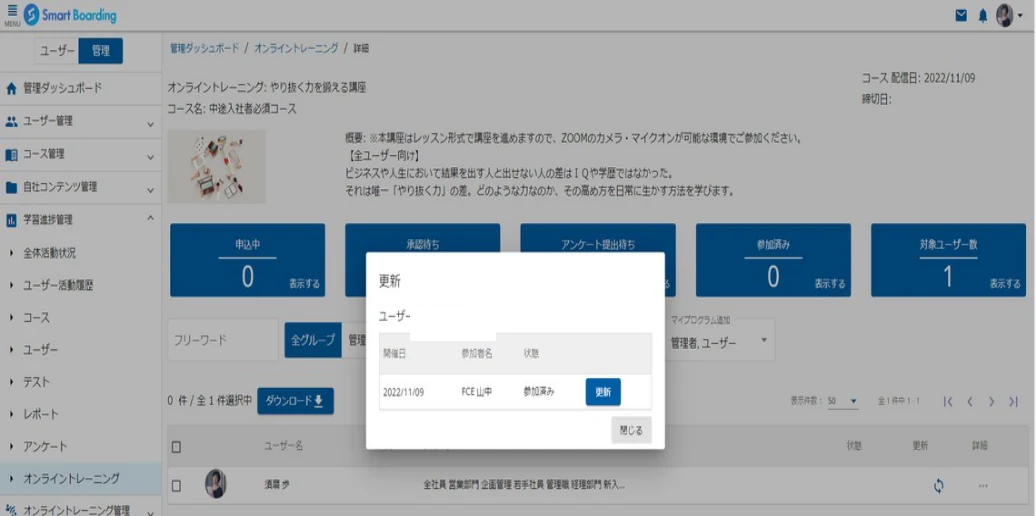Viewport: 1036px width, 516px height.
Task: Open the three-dot details for 須藤 歩
Action: 983,486
